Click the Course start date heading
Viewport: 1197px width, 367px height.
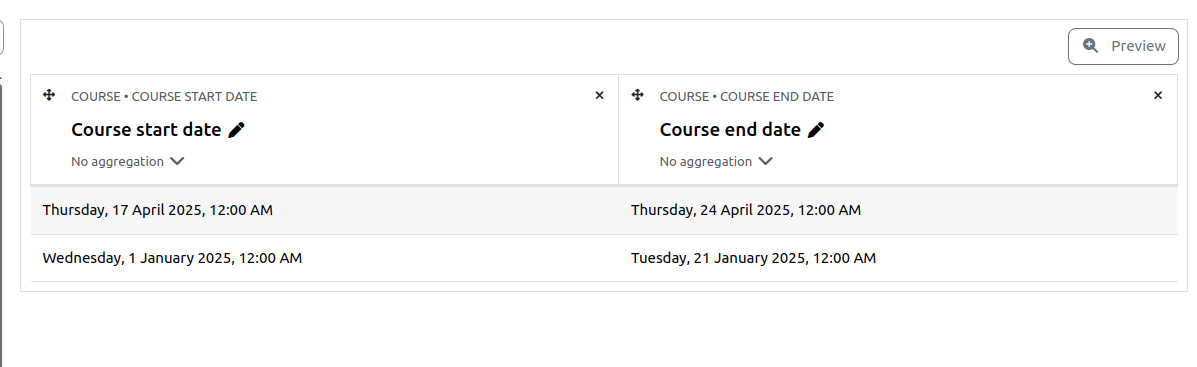[x=147, y=130]
